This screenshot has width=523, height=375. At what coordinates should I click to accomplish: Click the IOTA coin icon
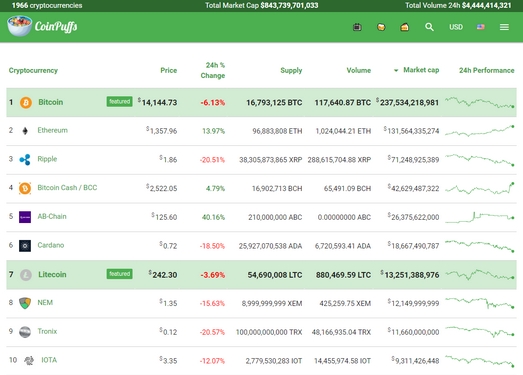(29, 360)
